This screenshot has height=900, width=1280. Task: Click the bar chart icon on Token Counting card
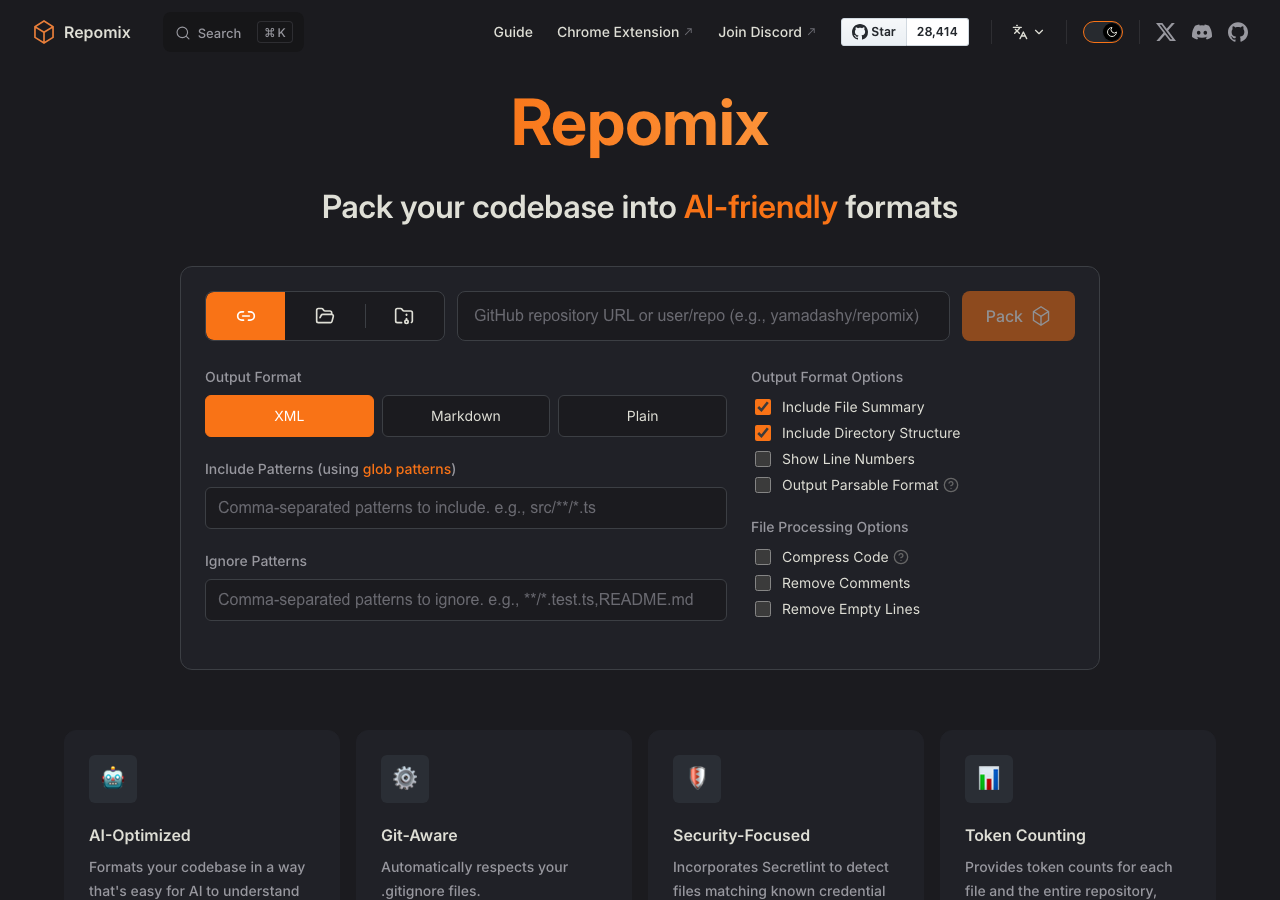[x=989, y=779]
